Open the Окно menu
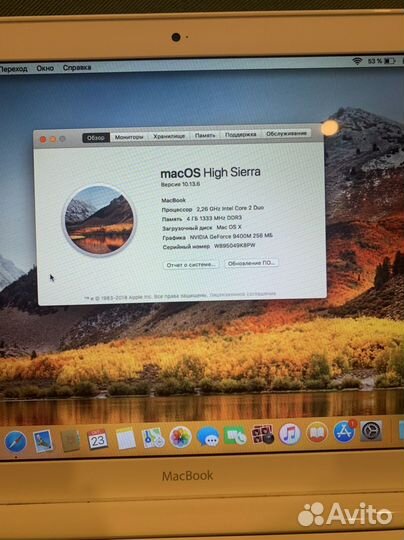 click(45, 68)
